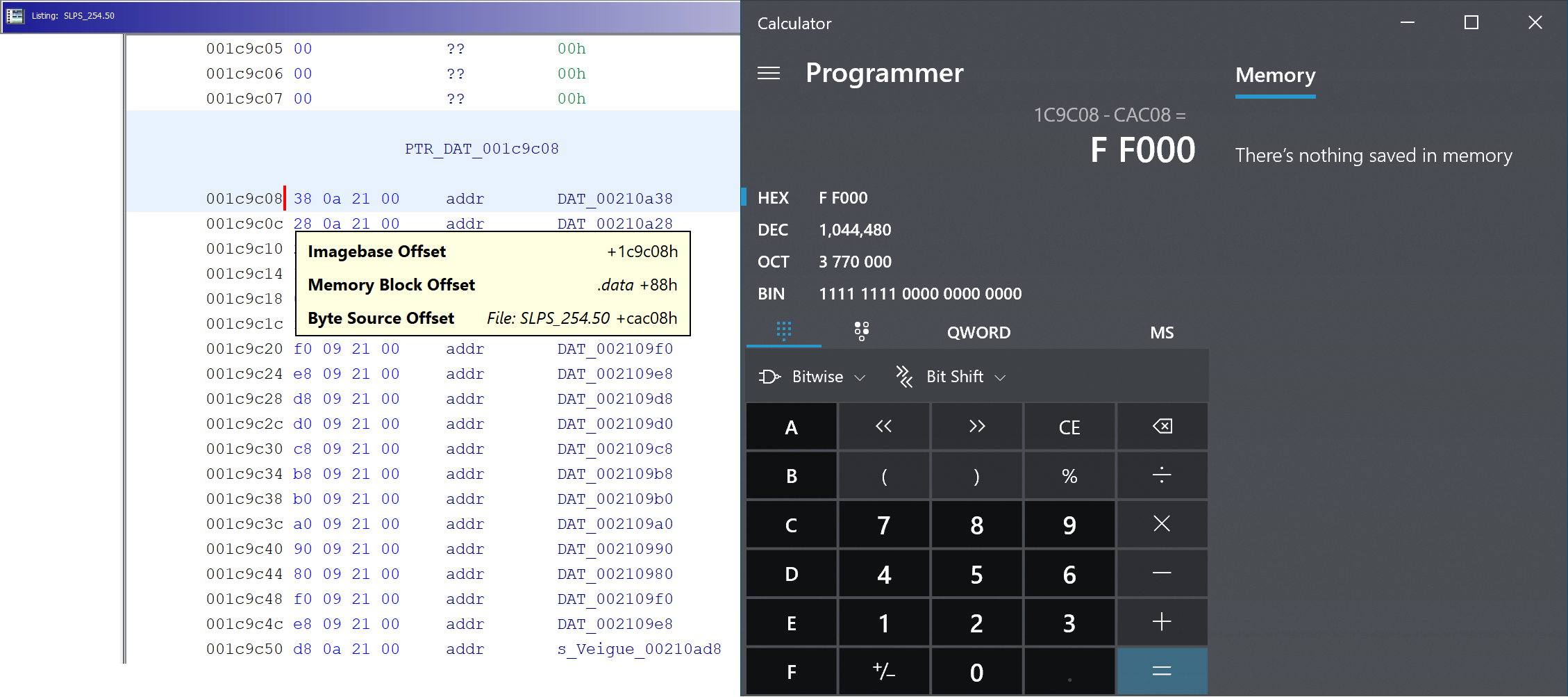Screen dimensions: 1568x697
Task: Open the Memory tab
Action: pos(1275,75)
